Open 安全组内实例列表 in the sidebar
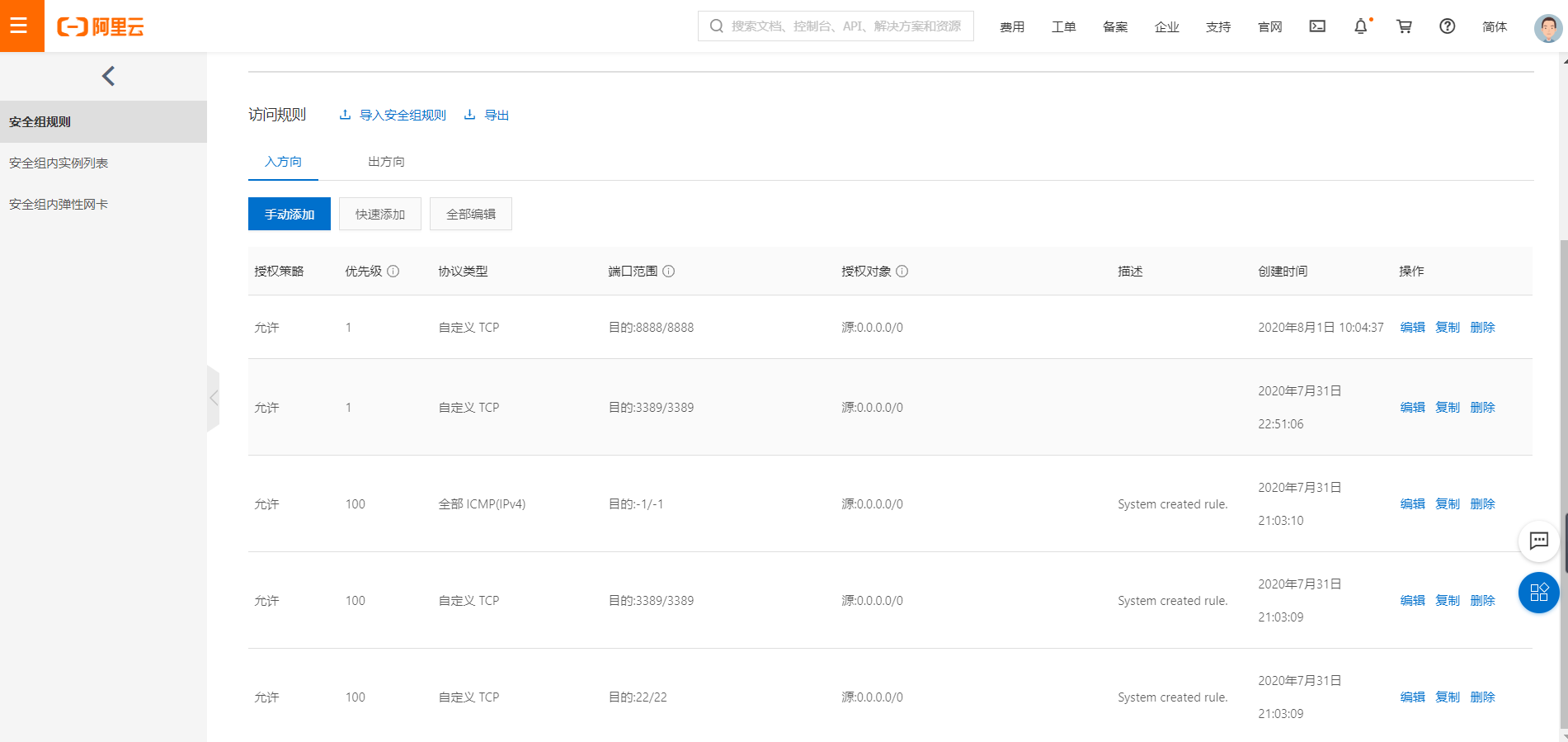 [103, 163]
